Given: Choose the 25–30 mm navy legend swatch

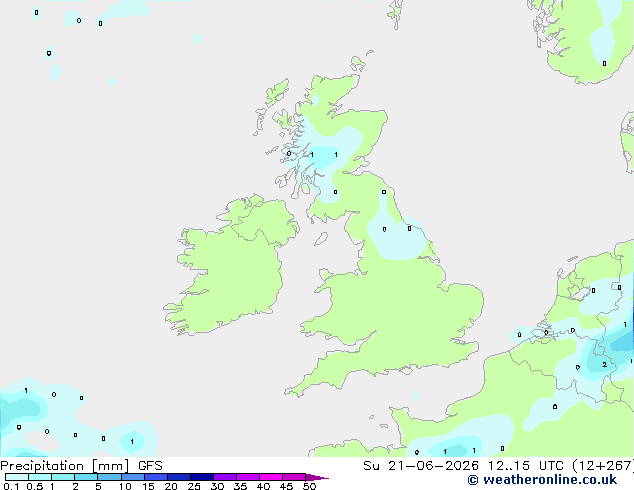Looking at the screenshot, I should (x=201, y=477).
